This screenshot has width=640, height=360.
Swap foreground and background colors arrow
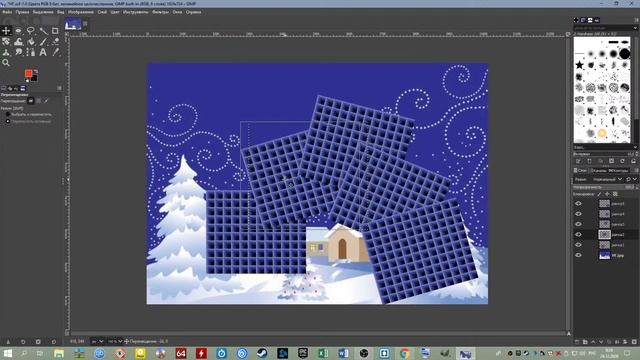tap(36, 71)
